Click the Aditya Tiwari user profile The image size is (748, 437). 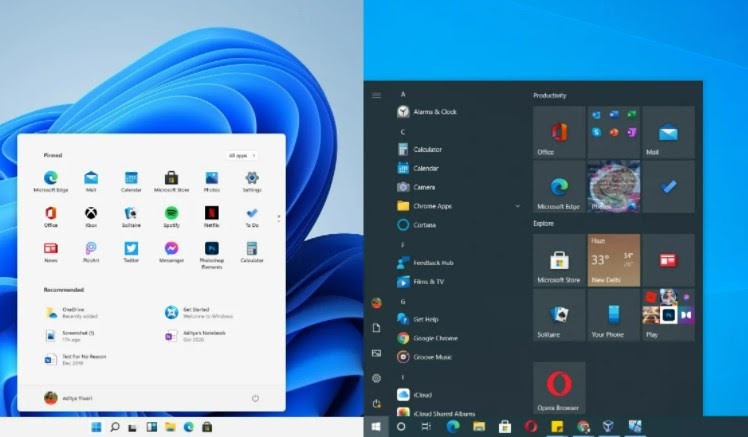click(68, 398)
